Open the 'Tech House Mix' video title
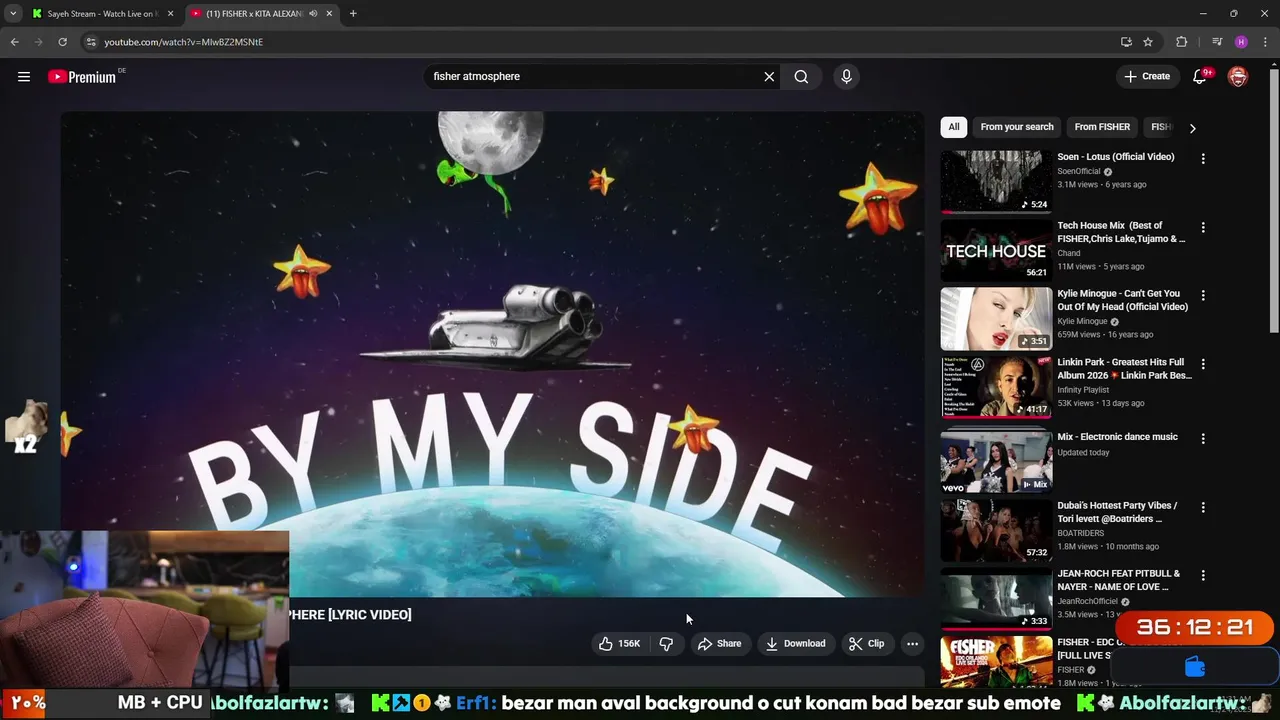Image resolution: width=1280 pixels, height=720 pixels. click(1121, 232)
